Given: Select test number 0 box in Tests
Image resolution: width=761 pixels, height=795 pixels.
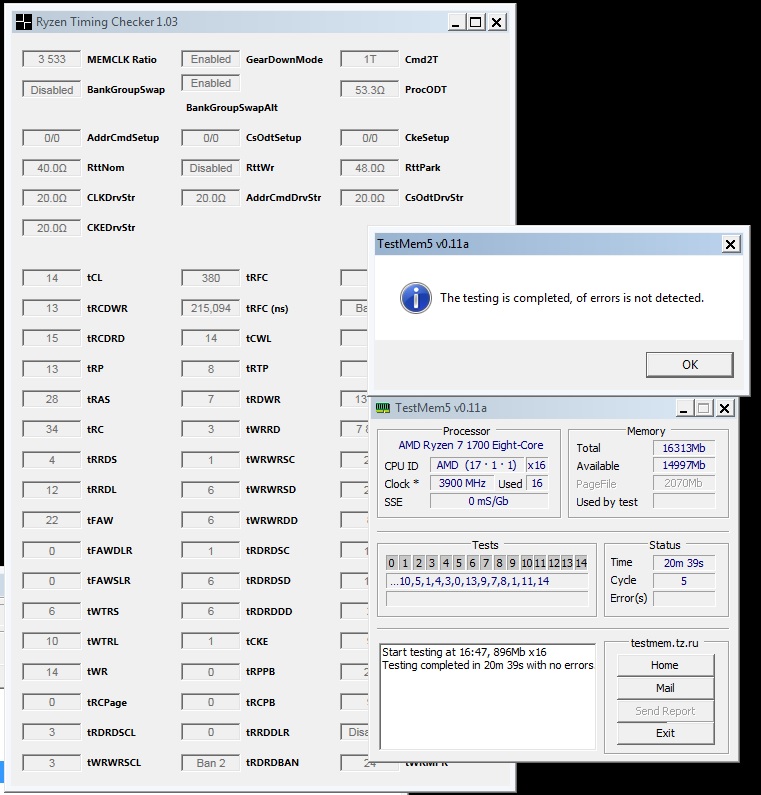Looking at the screenshot, I should click(x=391, y=563).
